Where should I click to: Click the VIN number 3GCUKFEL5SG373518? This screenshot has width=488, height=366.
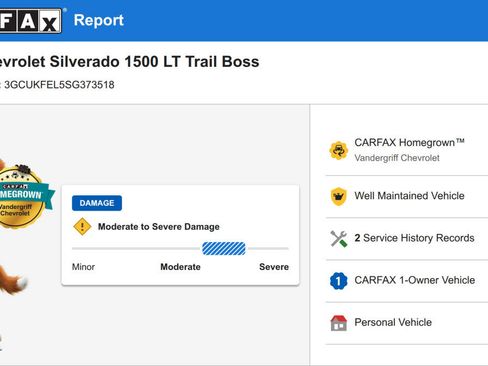click(x=59, y=85)
